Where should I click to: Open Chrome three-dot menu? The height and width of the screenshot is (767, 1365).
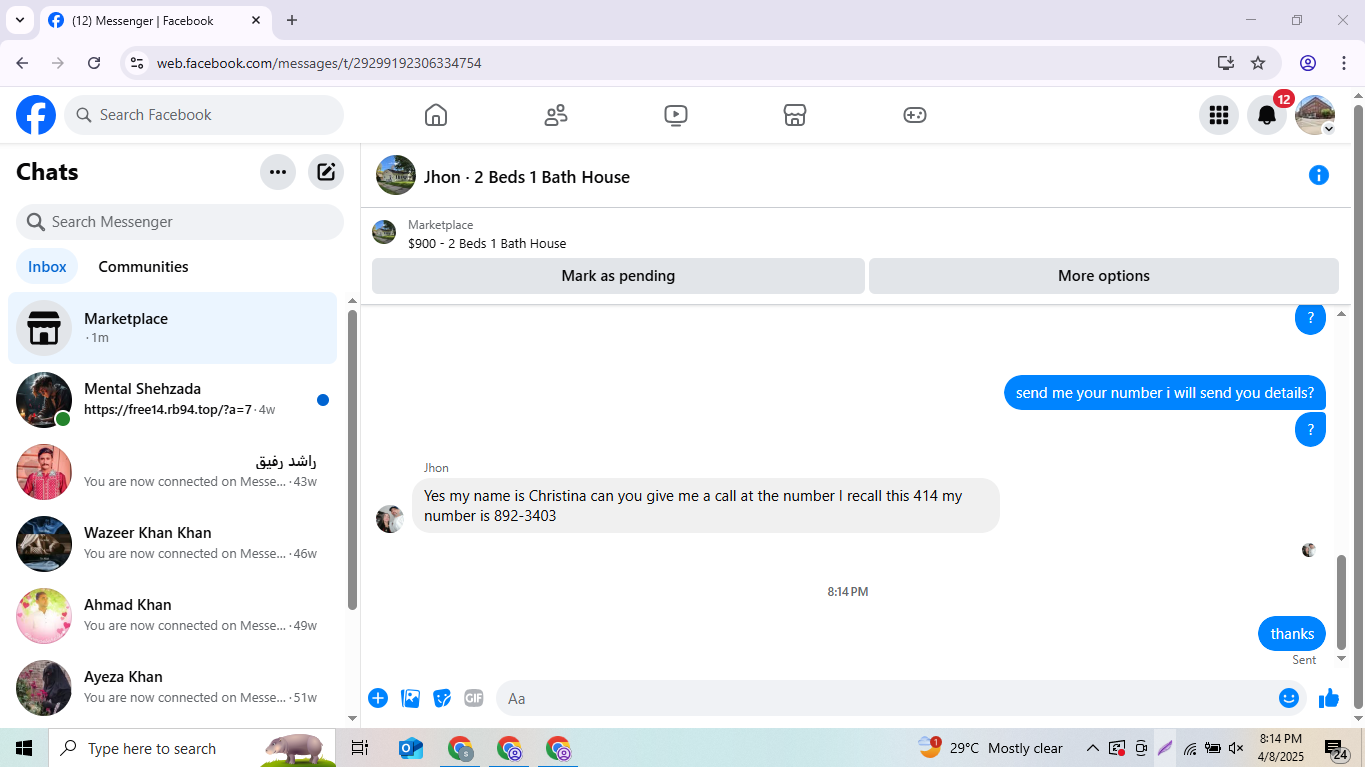pos(1343,63)
